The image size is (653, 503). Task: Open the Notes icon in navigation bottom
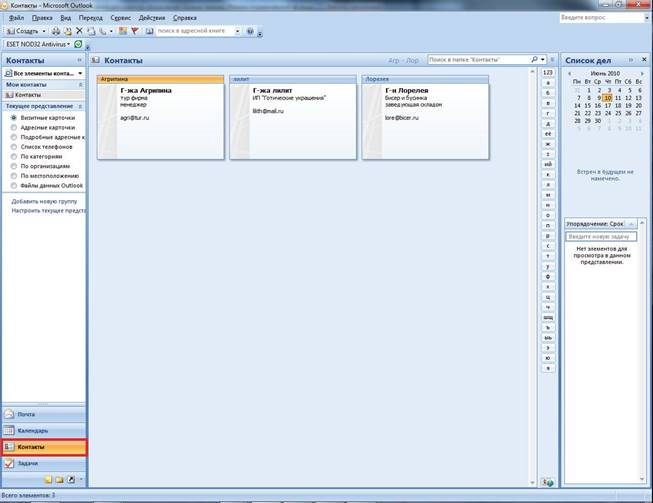tap(48, 480)
